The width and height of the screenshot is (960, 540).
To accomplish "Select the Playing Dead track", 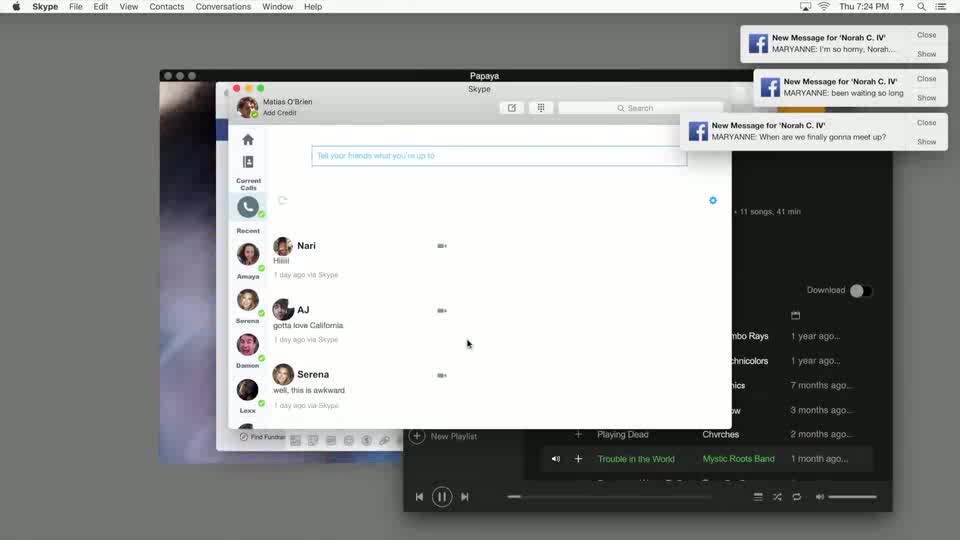I will (623, 435).
